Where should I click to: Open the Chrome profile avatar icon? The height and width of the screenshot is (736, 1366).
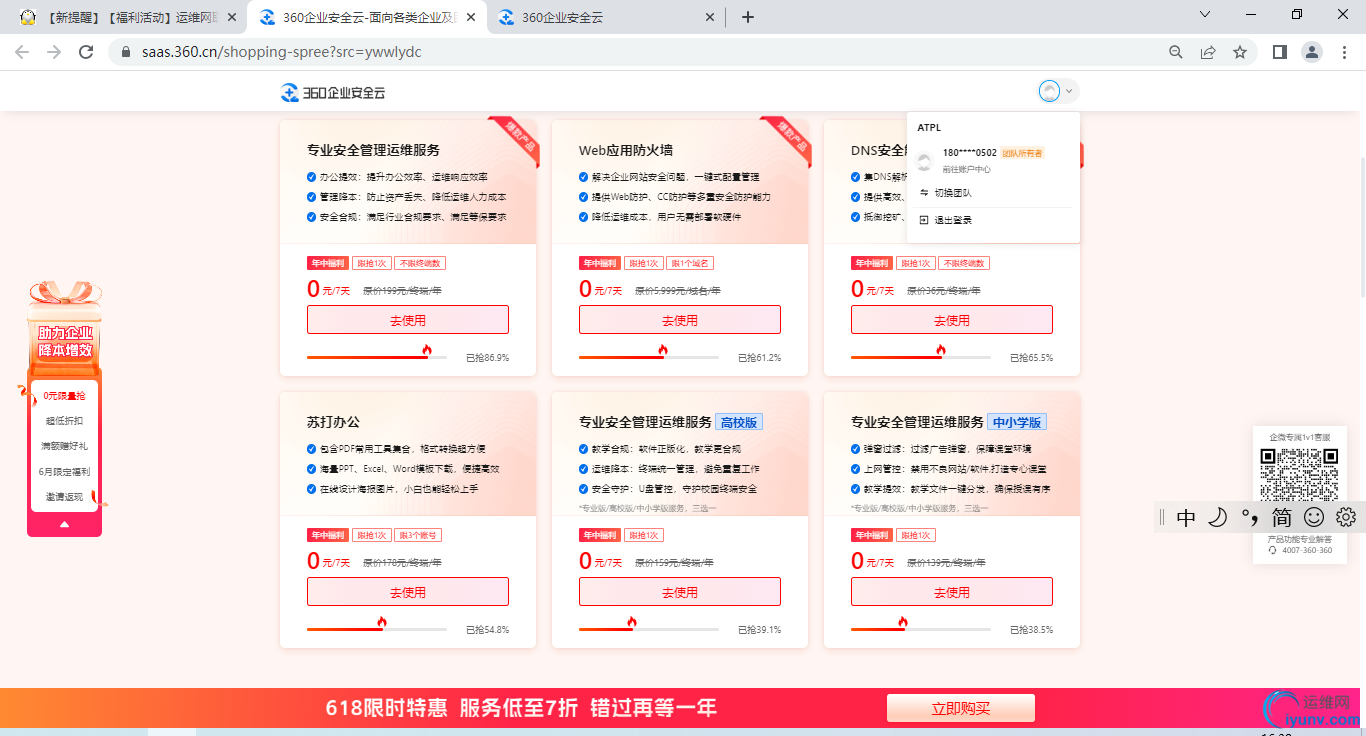pyautogui.click(x=1311, y=52)
